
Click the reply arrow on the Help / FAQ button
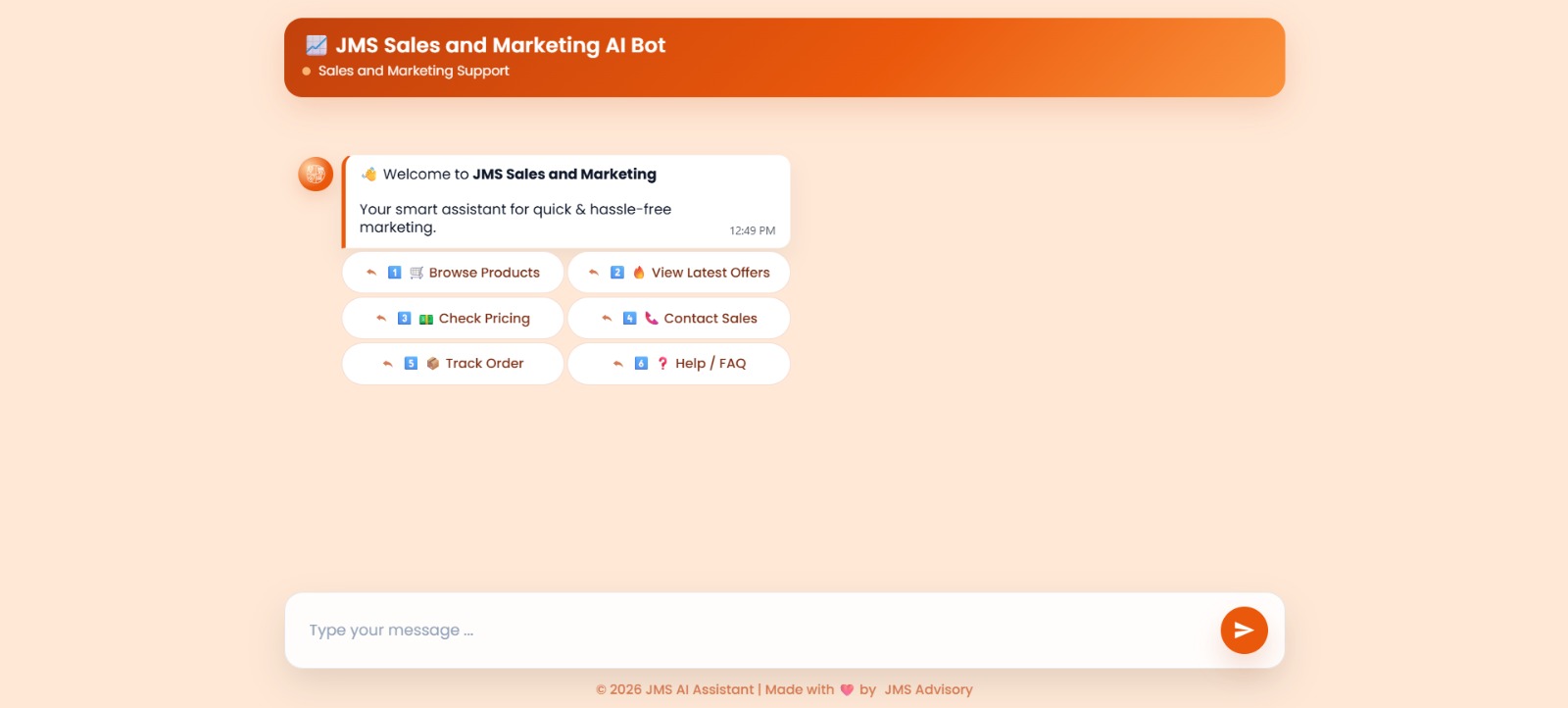click(x=618, y=364)
